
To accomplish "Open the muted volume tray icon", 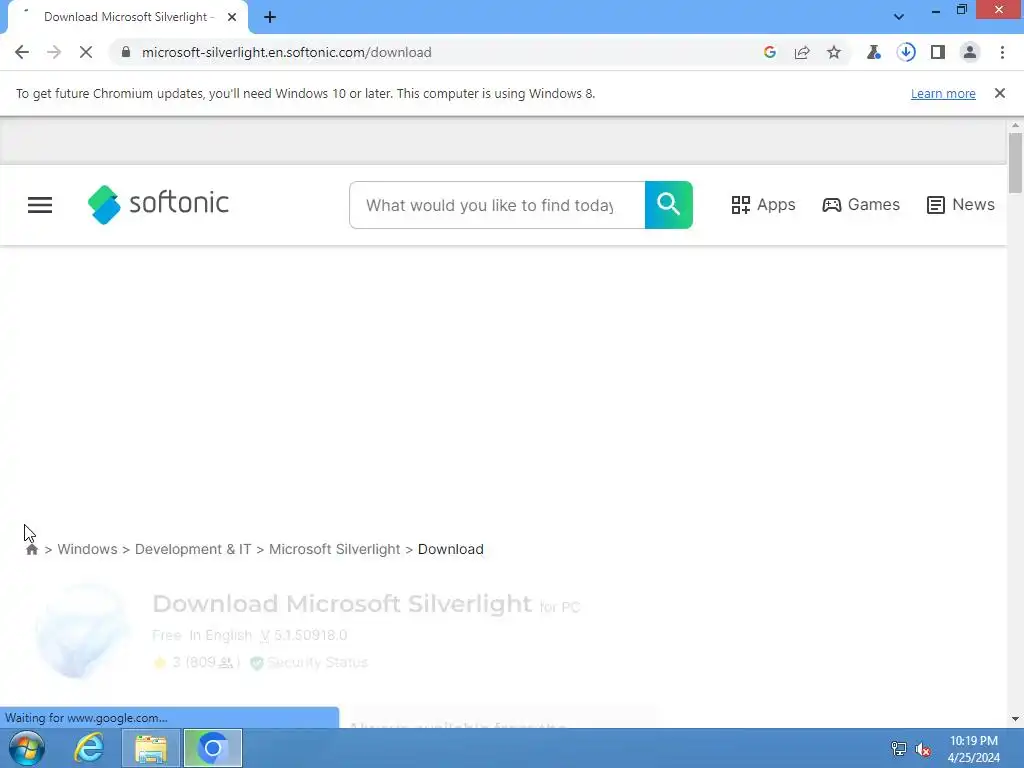I will coord(923,749).
